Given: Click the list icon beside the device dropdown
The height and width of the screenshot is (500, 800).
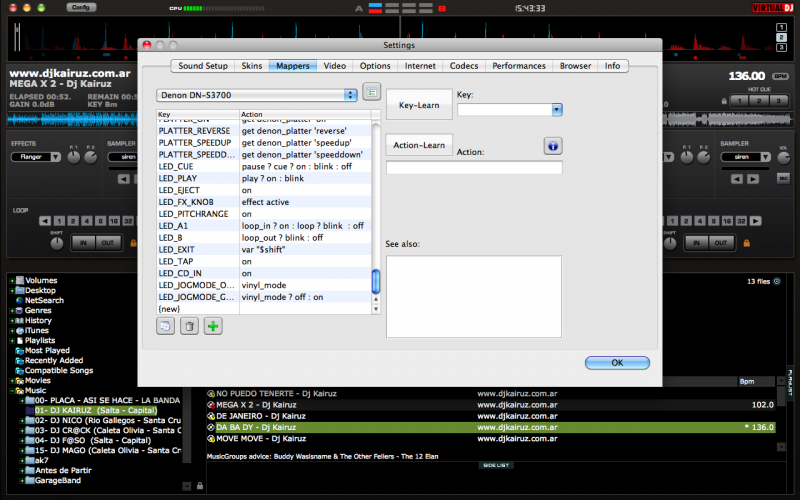Looking at the screenshot, I should (x=371, y=93).
